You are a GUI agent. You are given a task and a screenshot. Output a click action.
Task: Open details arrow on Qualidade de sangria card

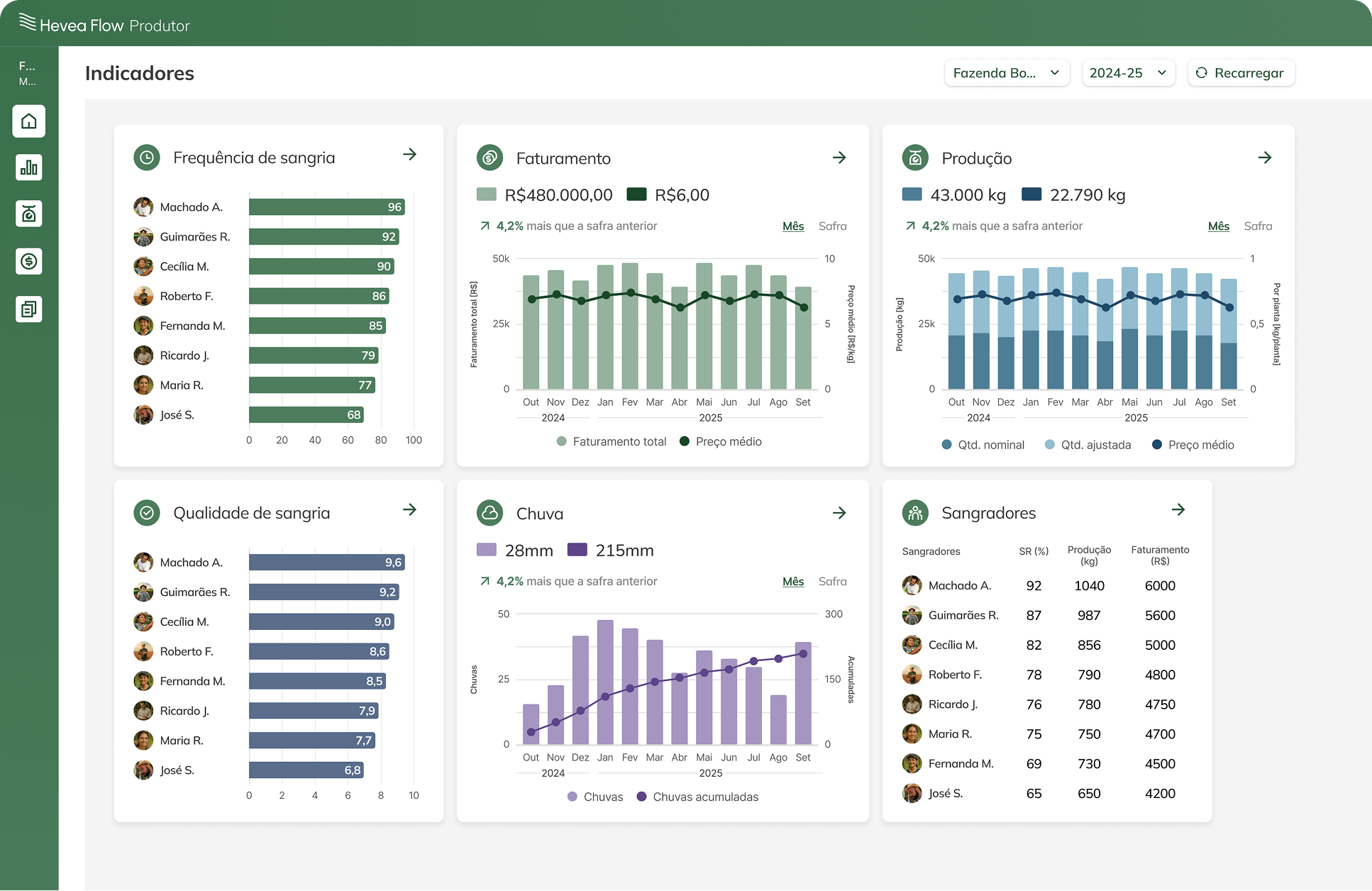click(x=409, y=509)
